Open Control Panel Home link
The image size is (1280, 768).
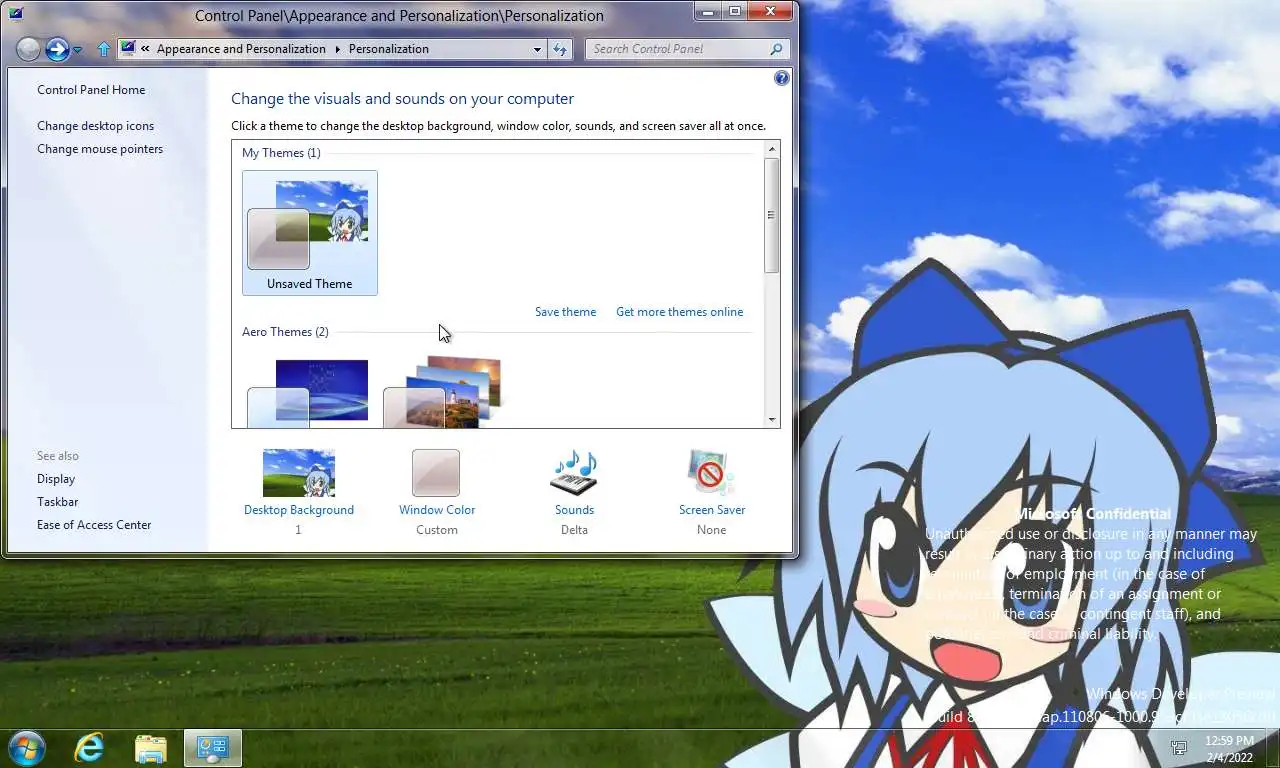[x=91, y=90]
